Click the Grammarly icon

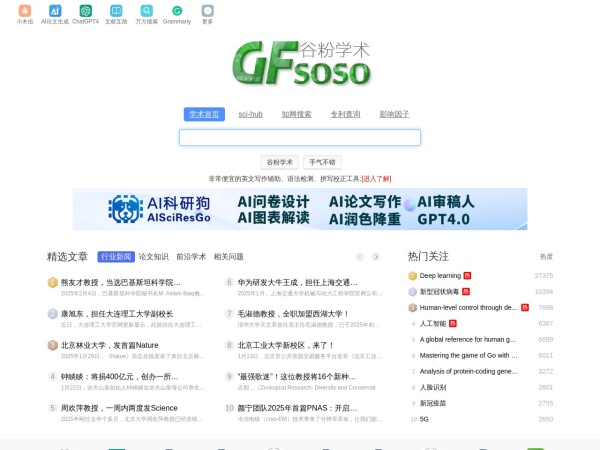pos(177,11)
